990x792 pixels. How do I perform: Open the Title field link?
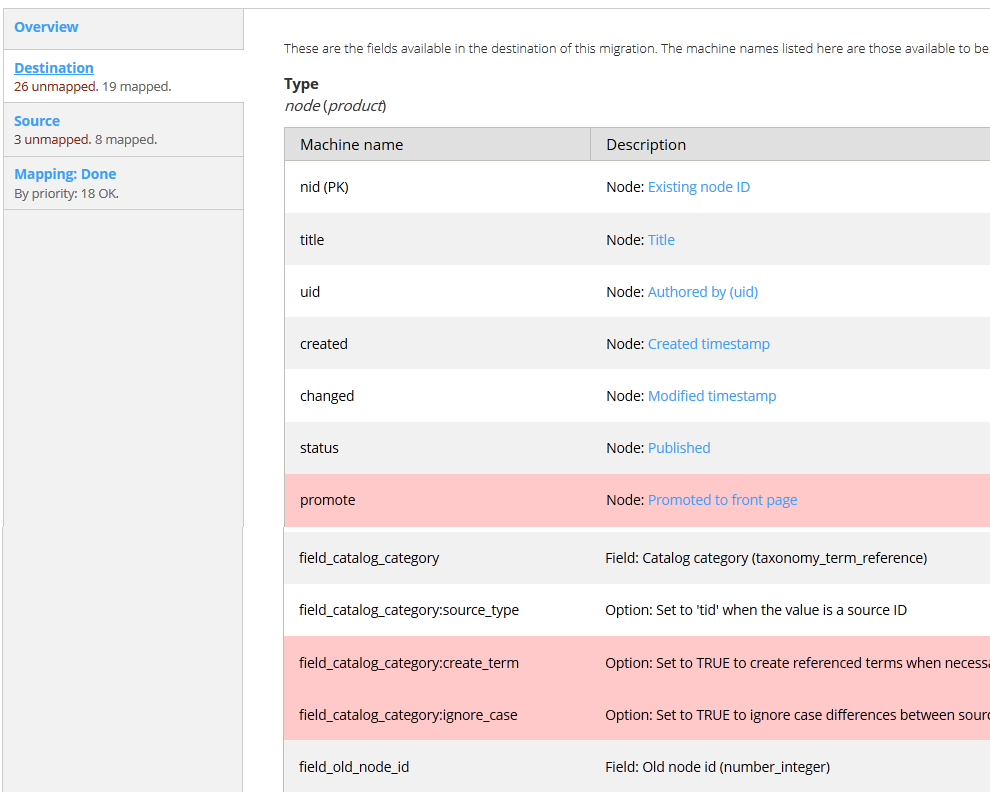661,240
